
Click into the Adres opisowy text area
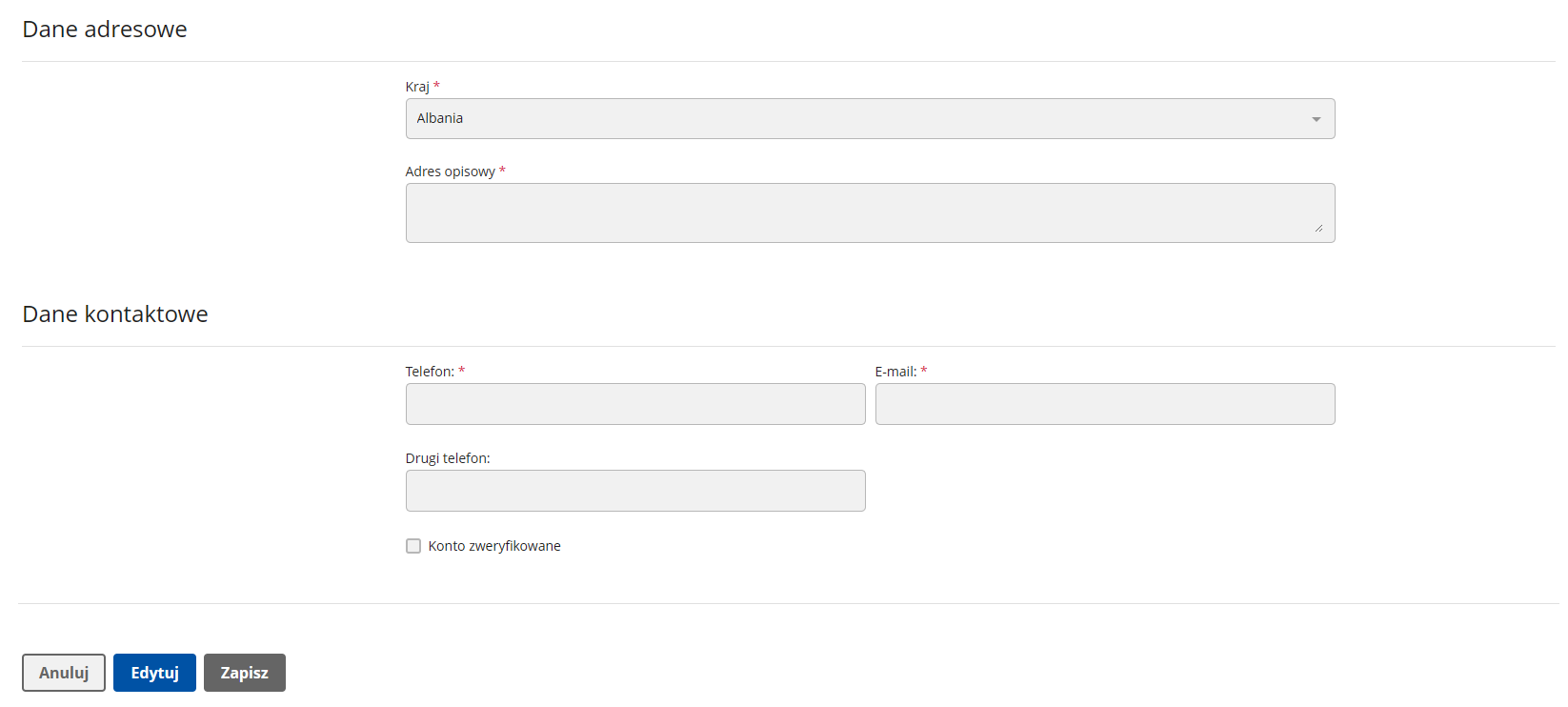tap(869, 212)
